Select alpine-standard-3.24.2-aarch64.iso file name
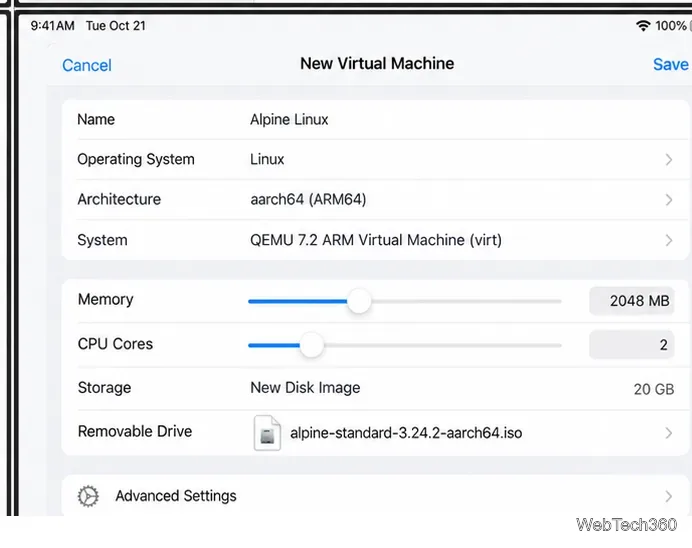The image size is (692, 548). click(x=406, y=433)
